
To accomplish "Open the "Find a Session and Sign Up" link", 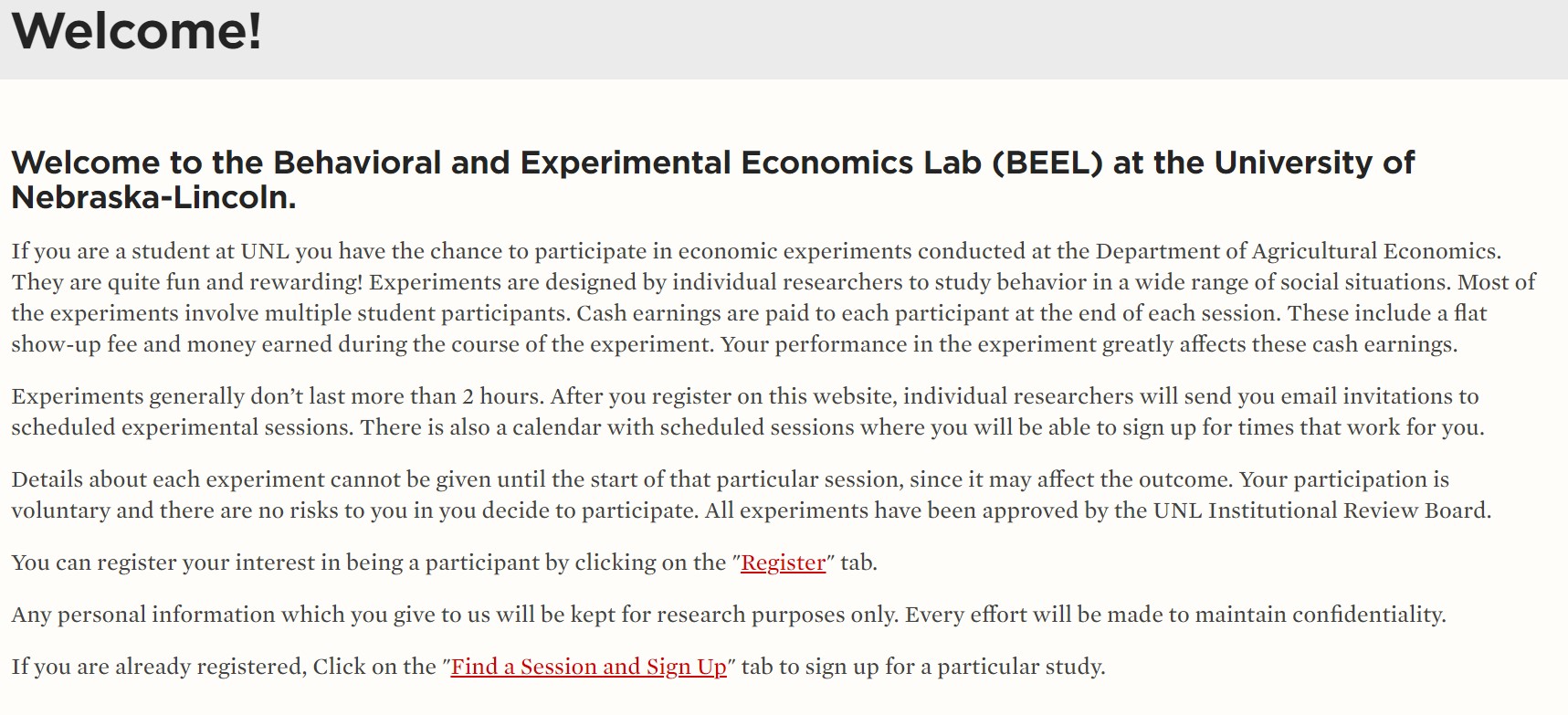I will pyautogui.click(x=588, y=667).
